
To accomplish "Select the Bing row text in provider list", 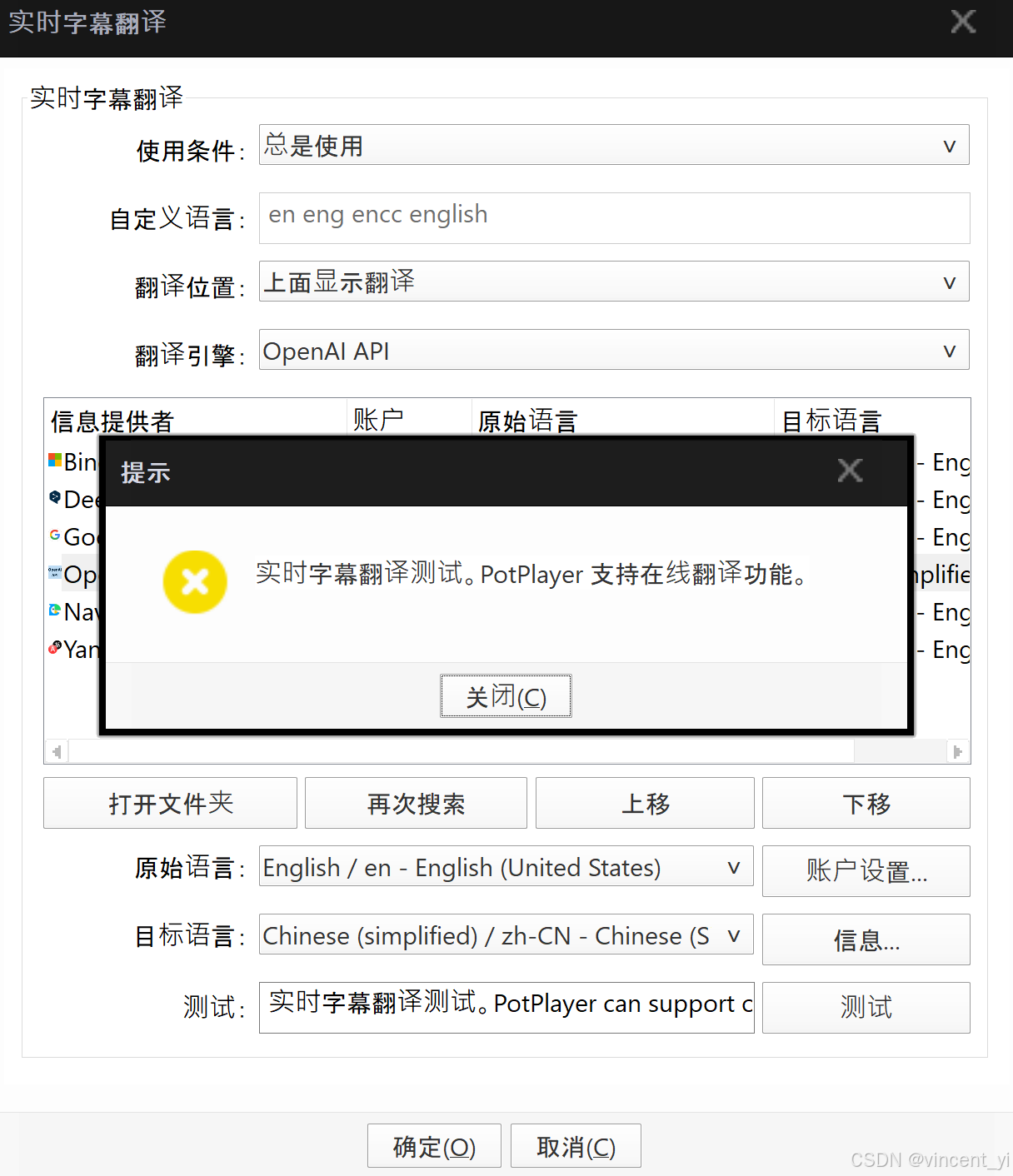I will 81,462.
